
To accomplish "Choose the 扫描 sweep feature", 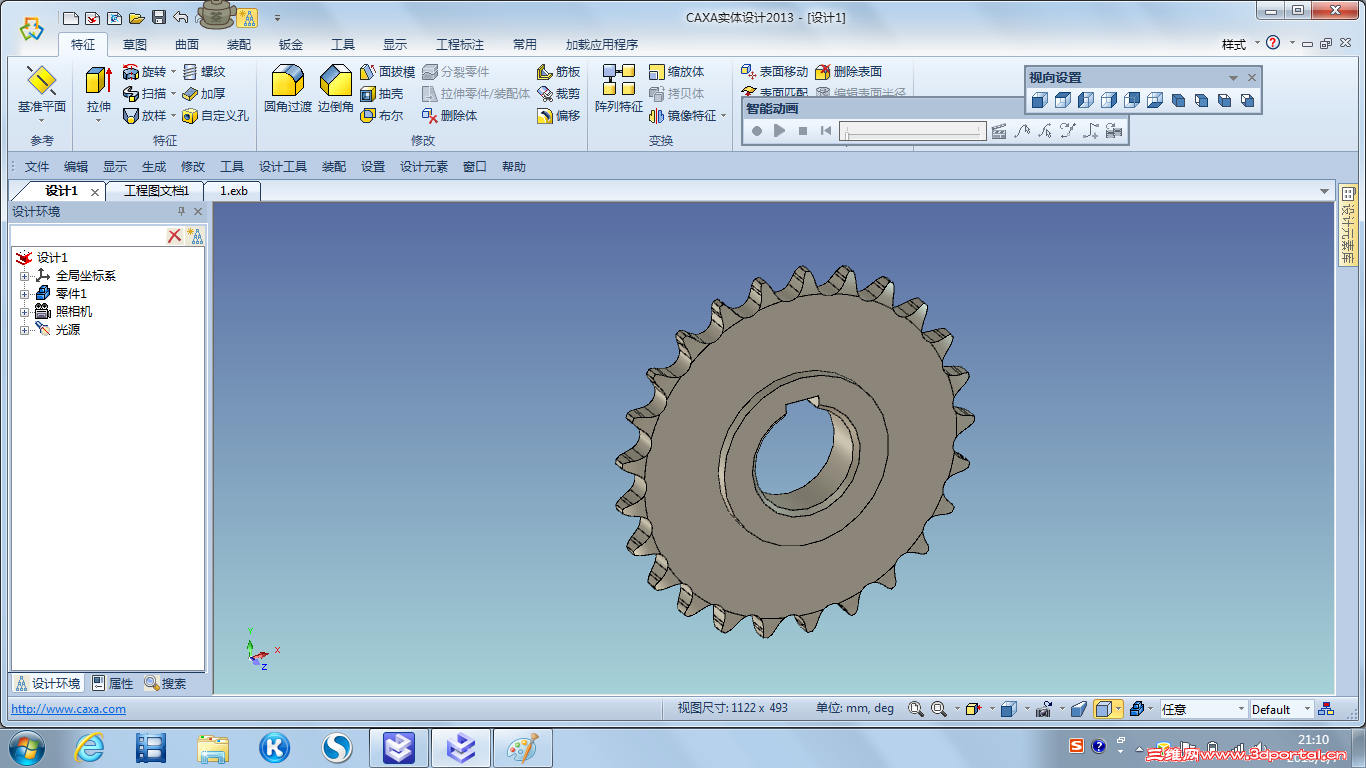I will pos(144,94).
